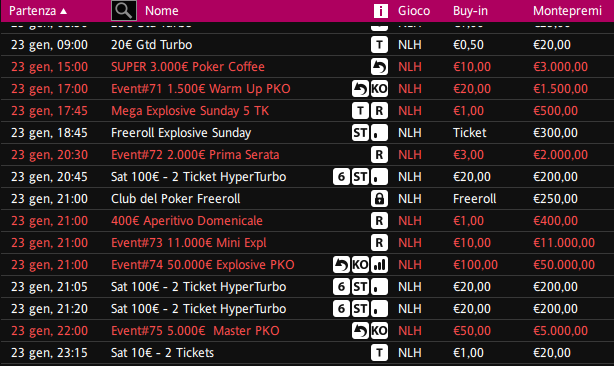Click Rebuy icon on Event#72 Prima Serata

point(379,155)
